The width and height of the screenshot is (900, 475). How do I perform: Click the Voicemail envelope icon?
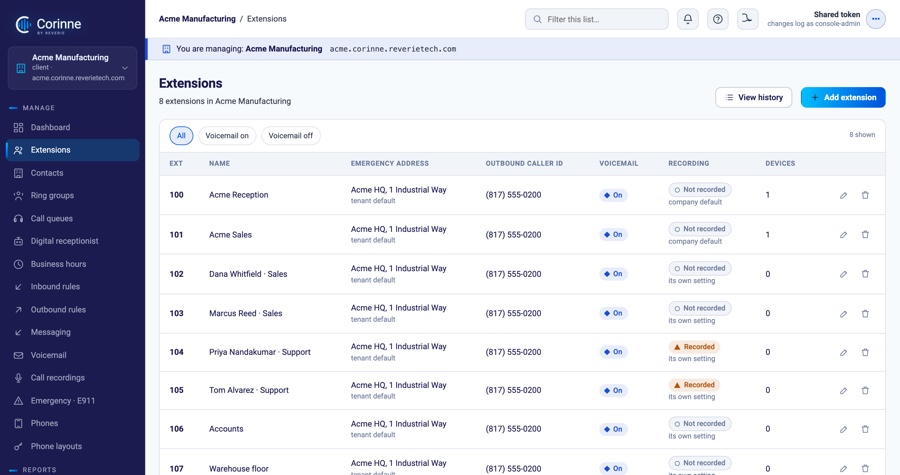click(18, 355)
